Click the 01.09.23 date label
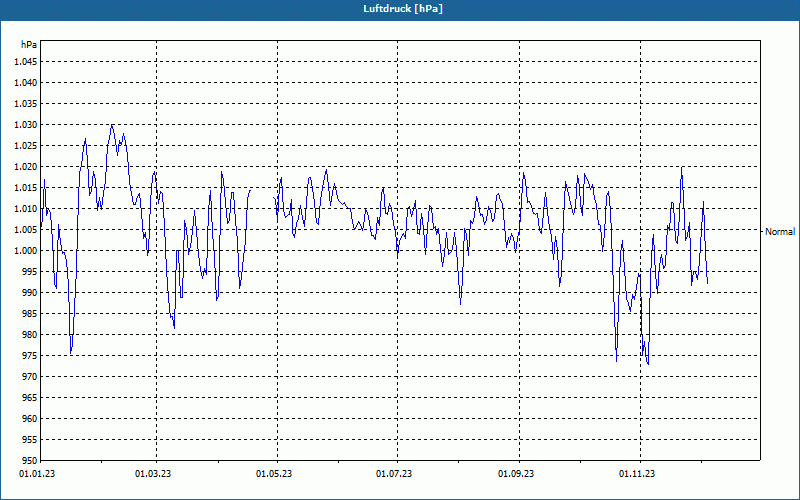This screenshot has width=800, height=500. (x=516, y=474)
